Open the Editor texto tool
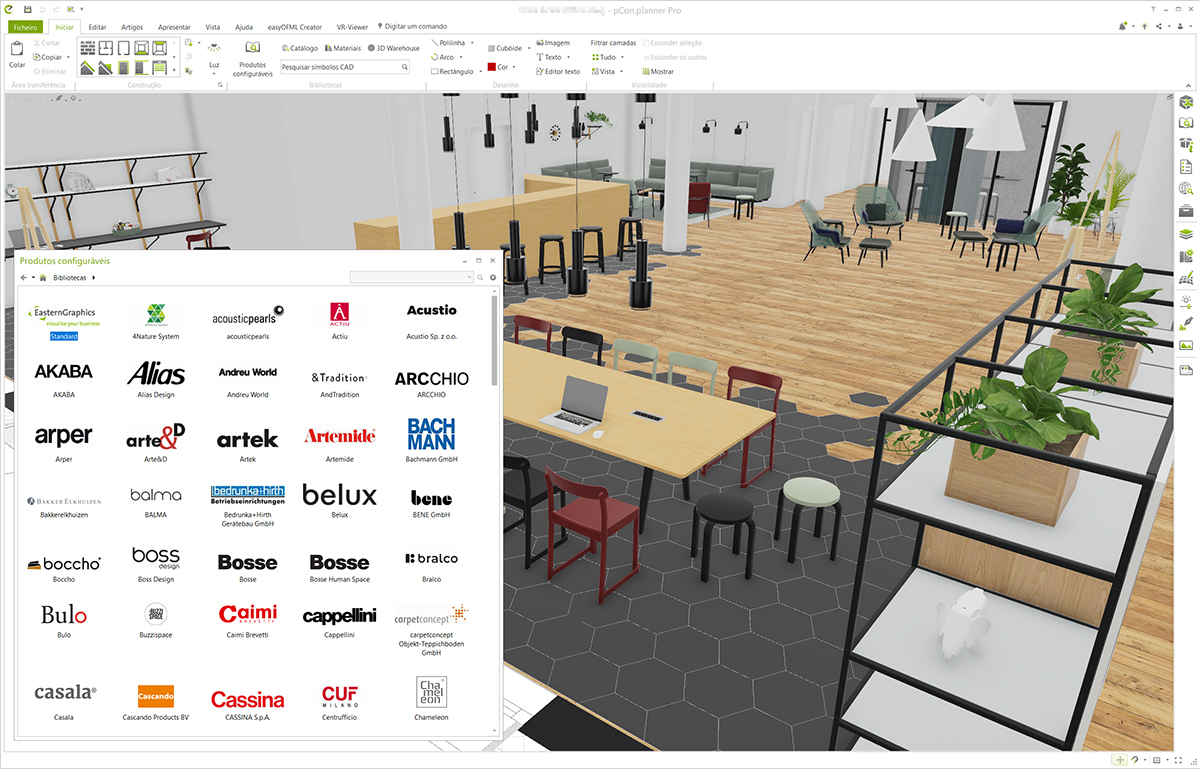 point(558,71)
